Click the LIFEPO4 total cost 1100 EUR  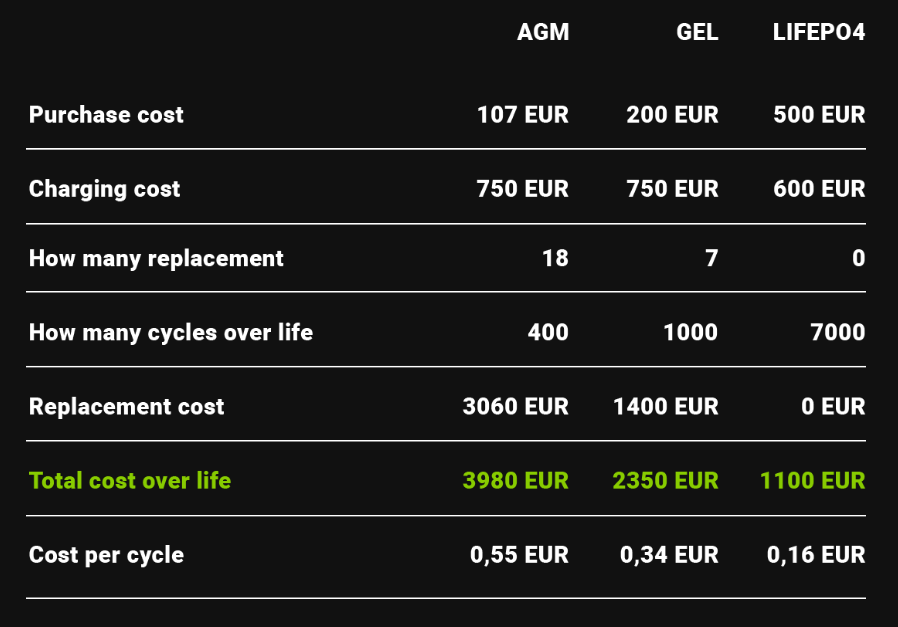(x=812, y=481)
